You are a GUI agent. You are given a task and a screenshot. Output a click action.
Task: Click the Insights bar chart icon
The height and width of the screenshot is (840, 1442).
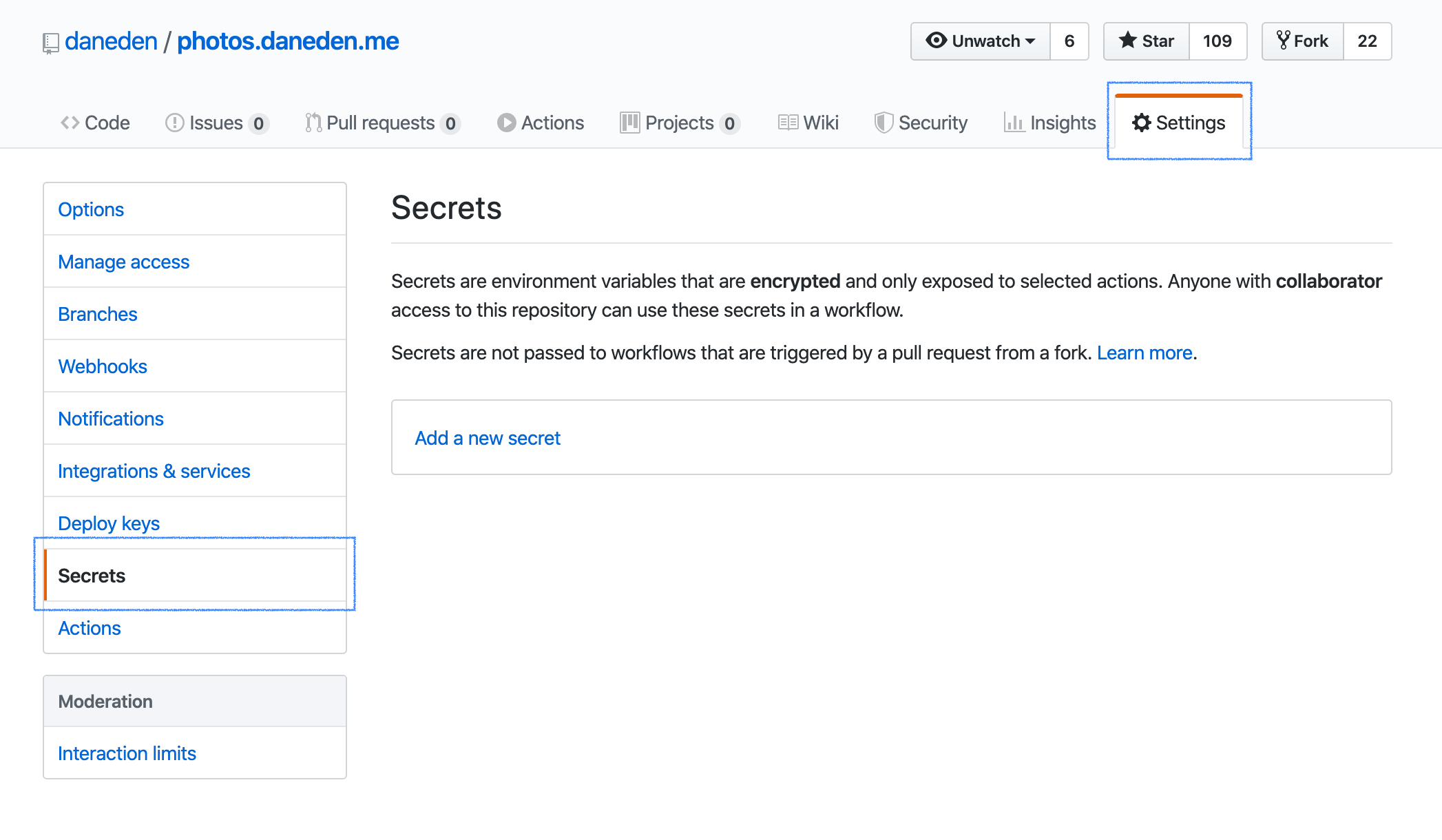[x=1014, y=122]
